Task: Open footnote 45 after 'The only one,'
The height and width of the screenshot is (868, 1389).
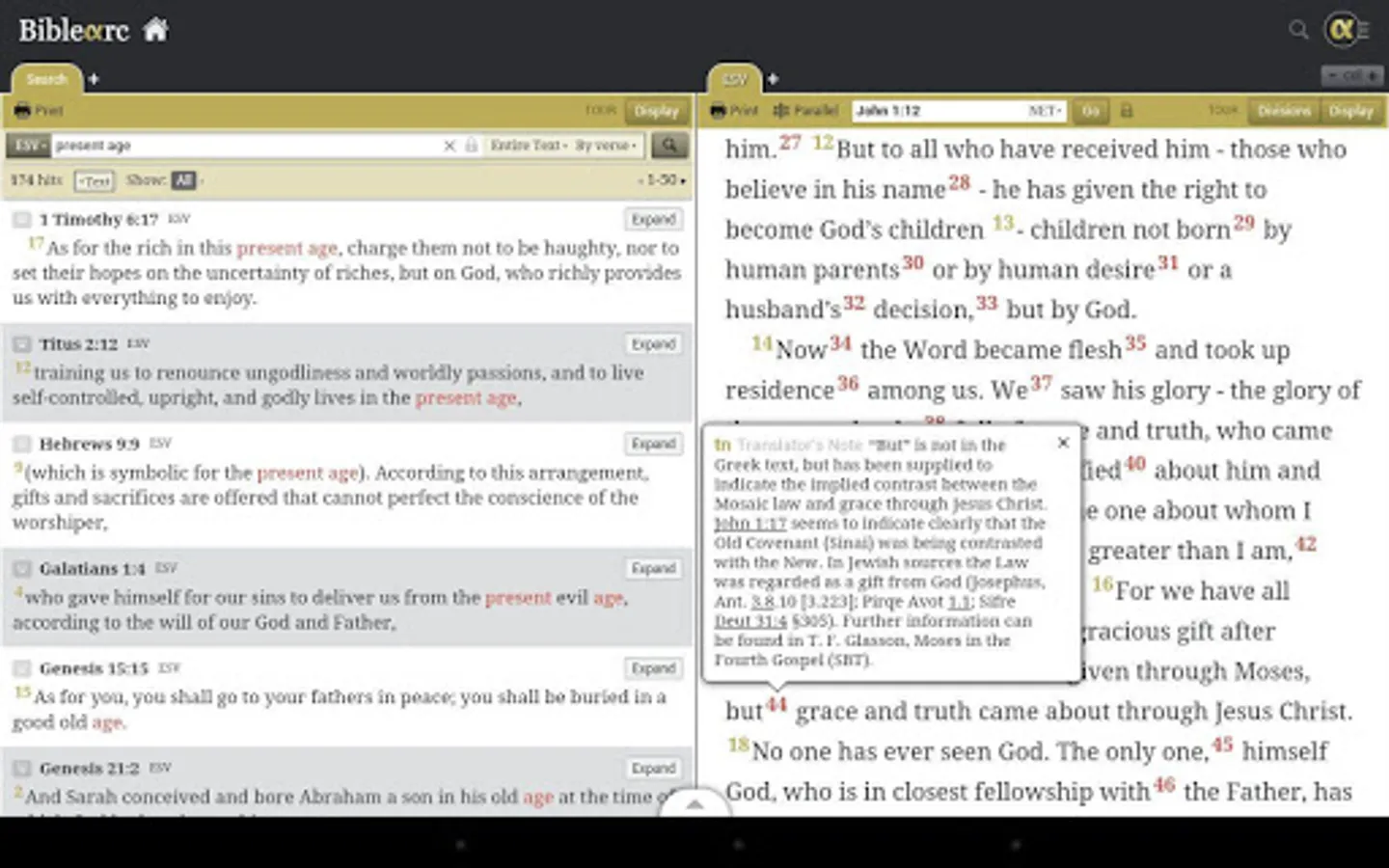Action: [1222, 744]
